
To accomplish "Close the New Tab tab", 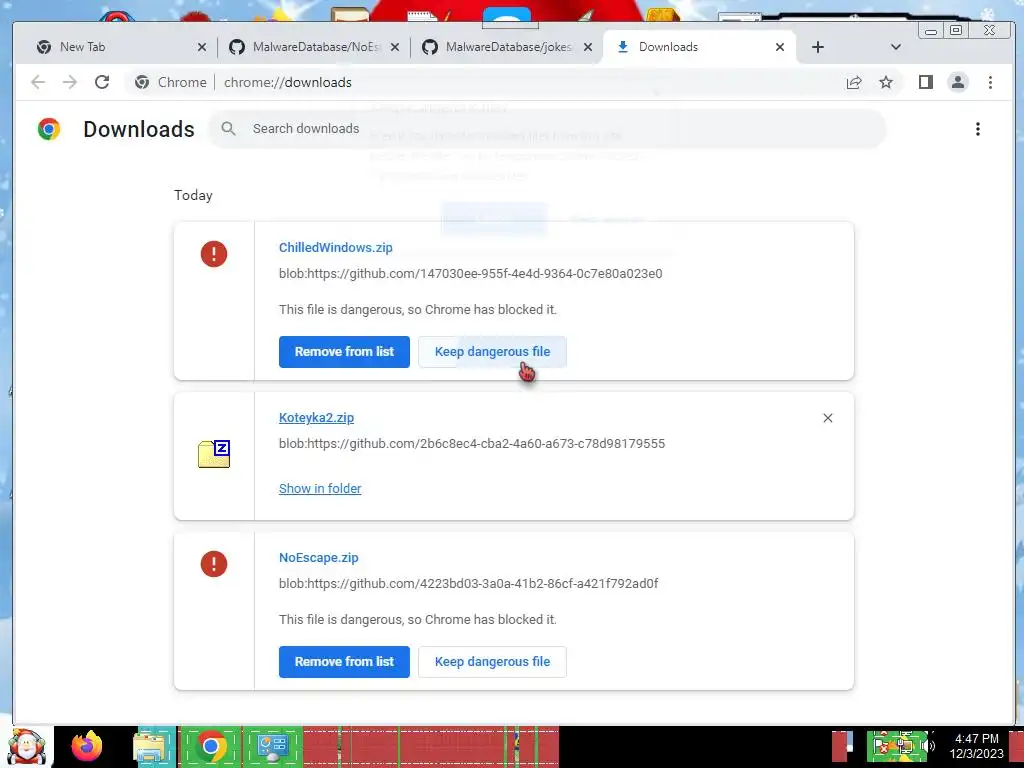I will tap(202, 47).
